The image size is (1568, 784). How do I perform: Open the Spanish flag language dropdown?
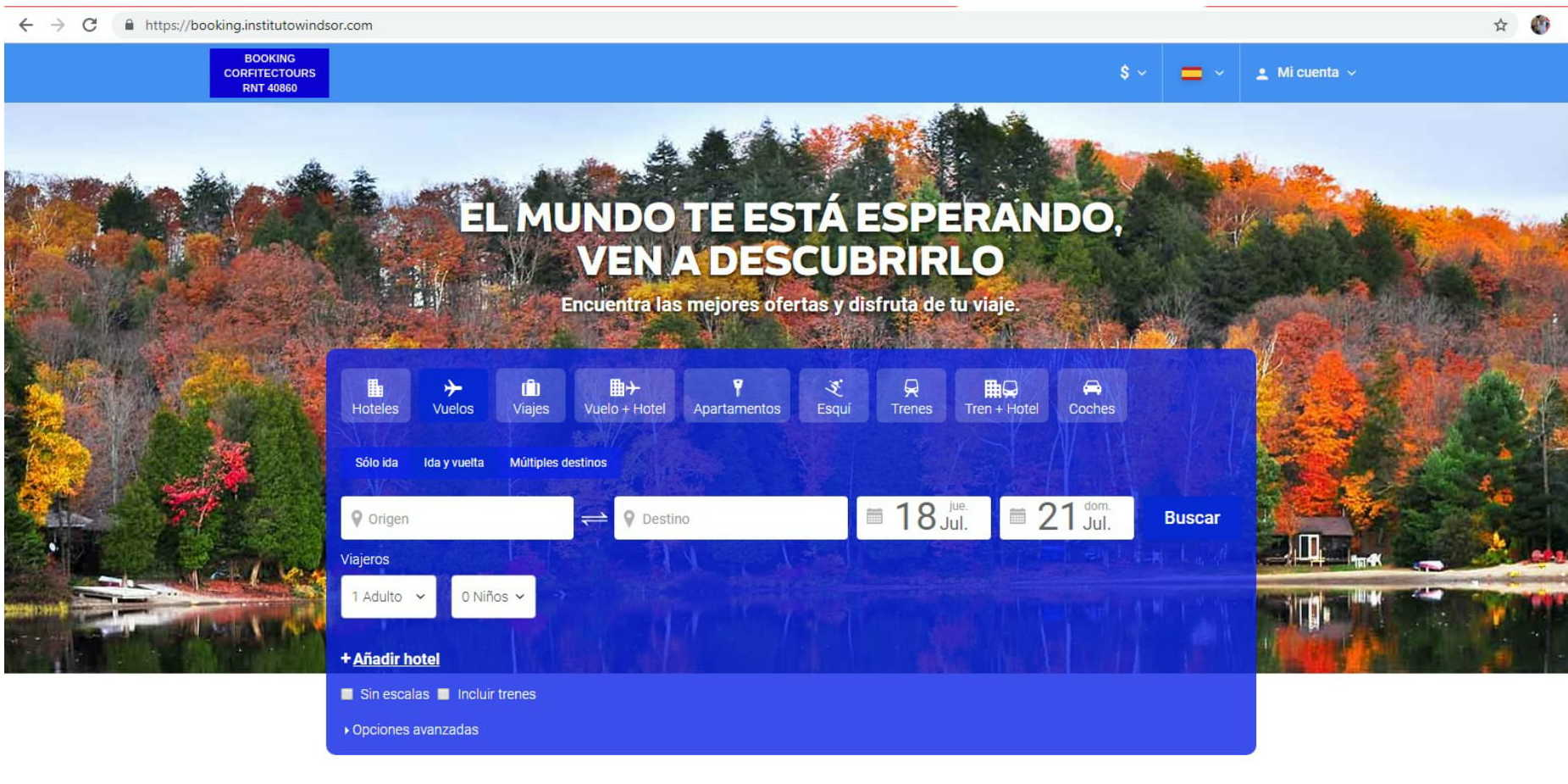click(1201, 73)
